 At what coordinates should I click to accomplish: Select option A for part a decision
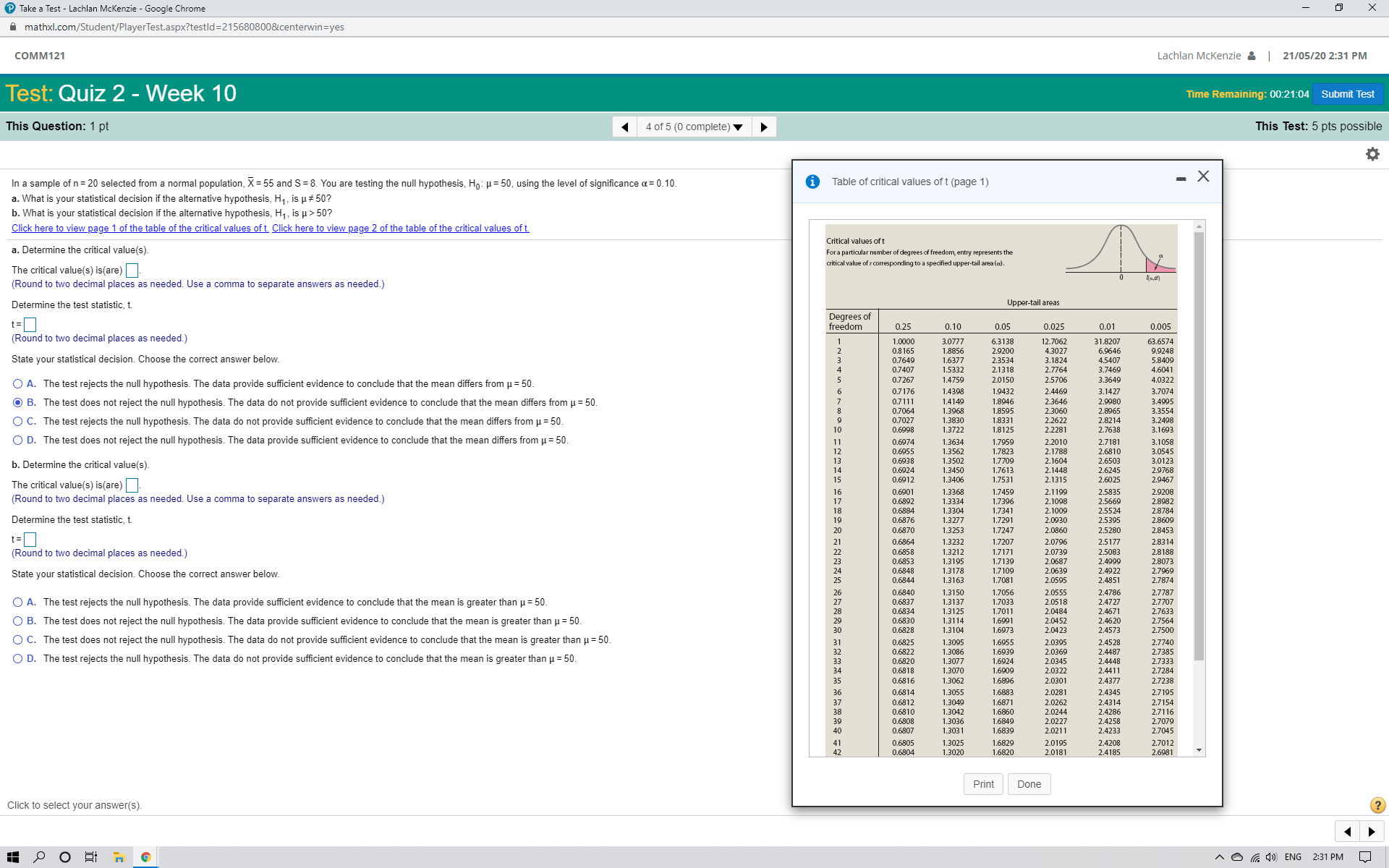(x=18, y=383)
